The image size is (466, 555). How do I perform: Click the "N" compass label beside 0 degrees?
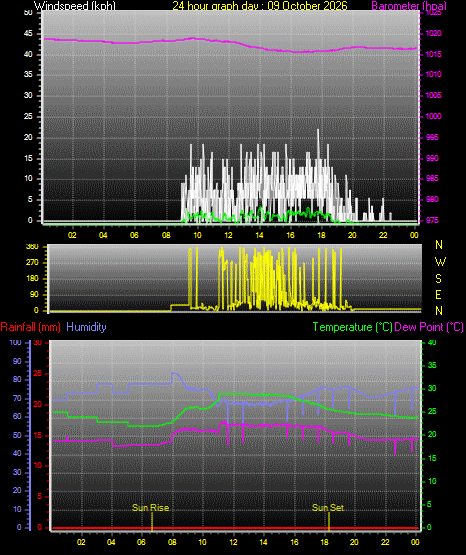point(439,311)
